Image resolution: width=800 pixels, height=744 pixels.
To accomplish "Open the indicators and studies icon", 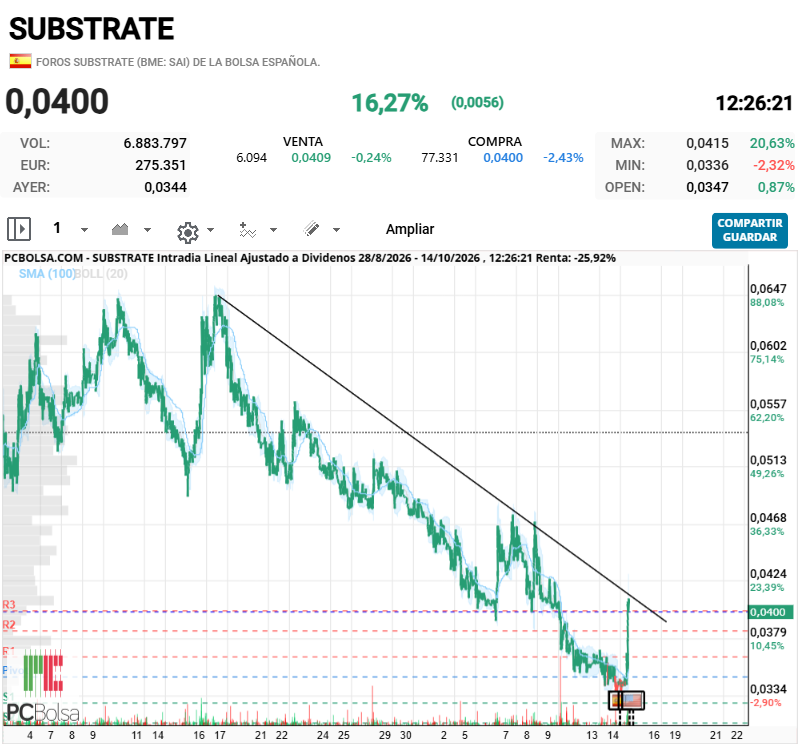I will click(247, 230).
